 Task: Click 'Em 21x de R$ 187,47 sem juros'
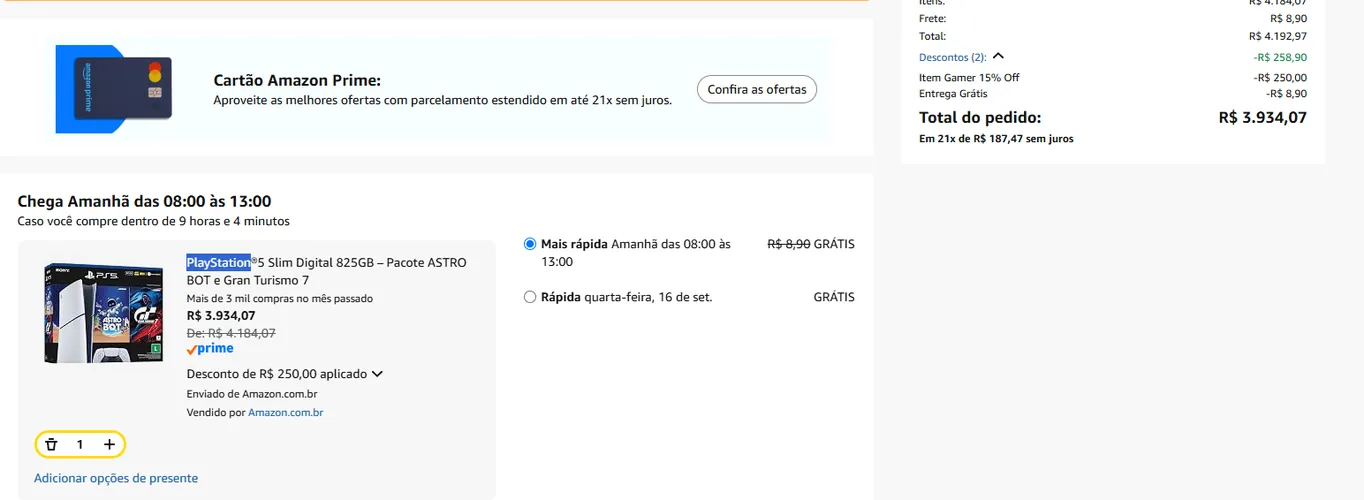click(x=996, y=139)
